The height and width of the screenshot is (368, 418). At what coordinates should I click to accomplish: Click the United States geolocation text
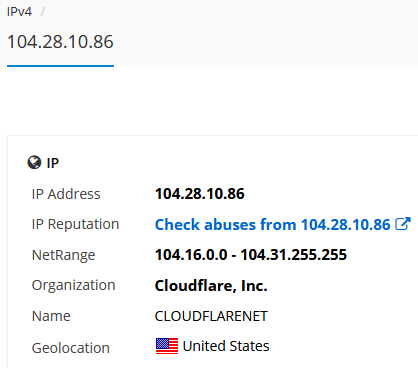click(226, 346)
